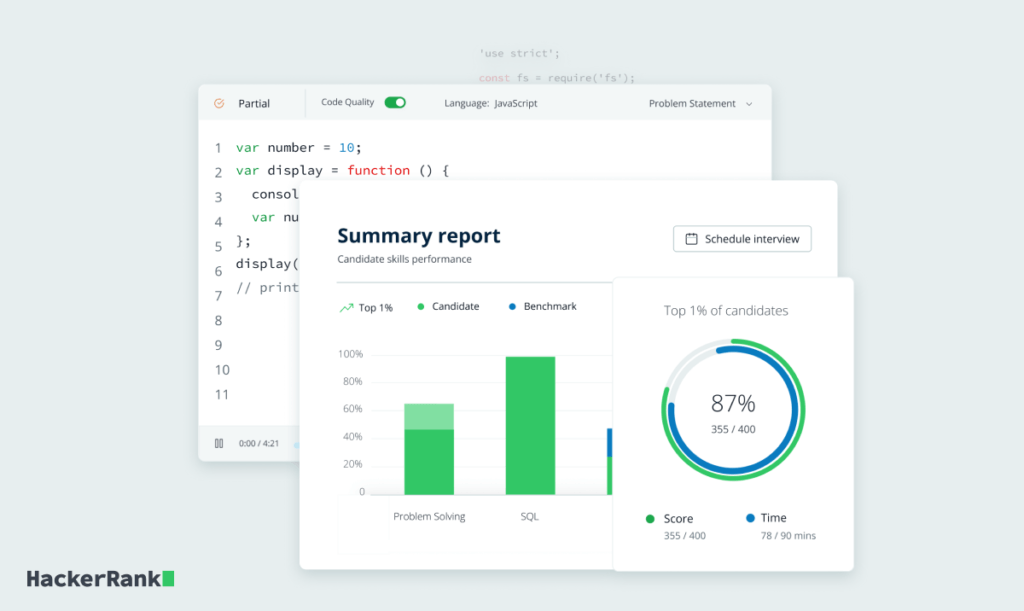Screen dimensions: 1024x611
Task: Open the Problem Statement dropdown
Action: coord(701,103)
